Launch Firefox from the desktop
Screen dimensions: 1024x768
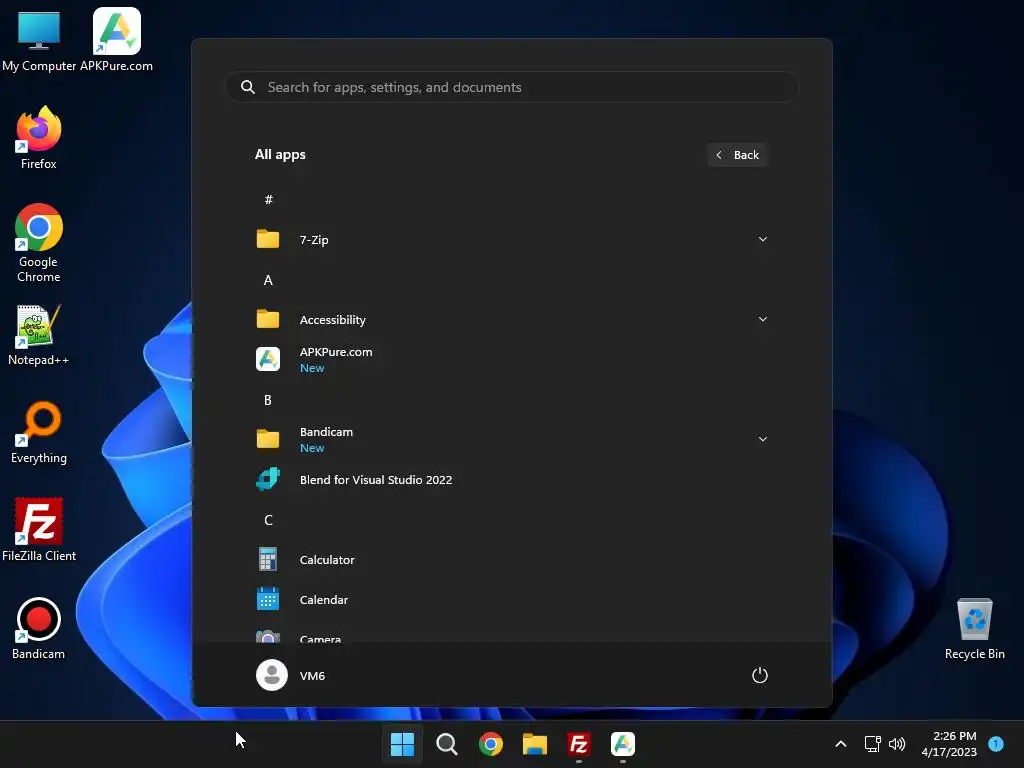pos(39,138)
